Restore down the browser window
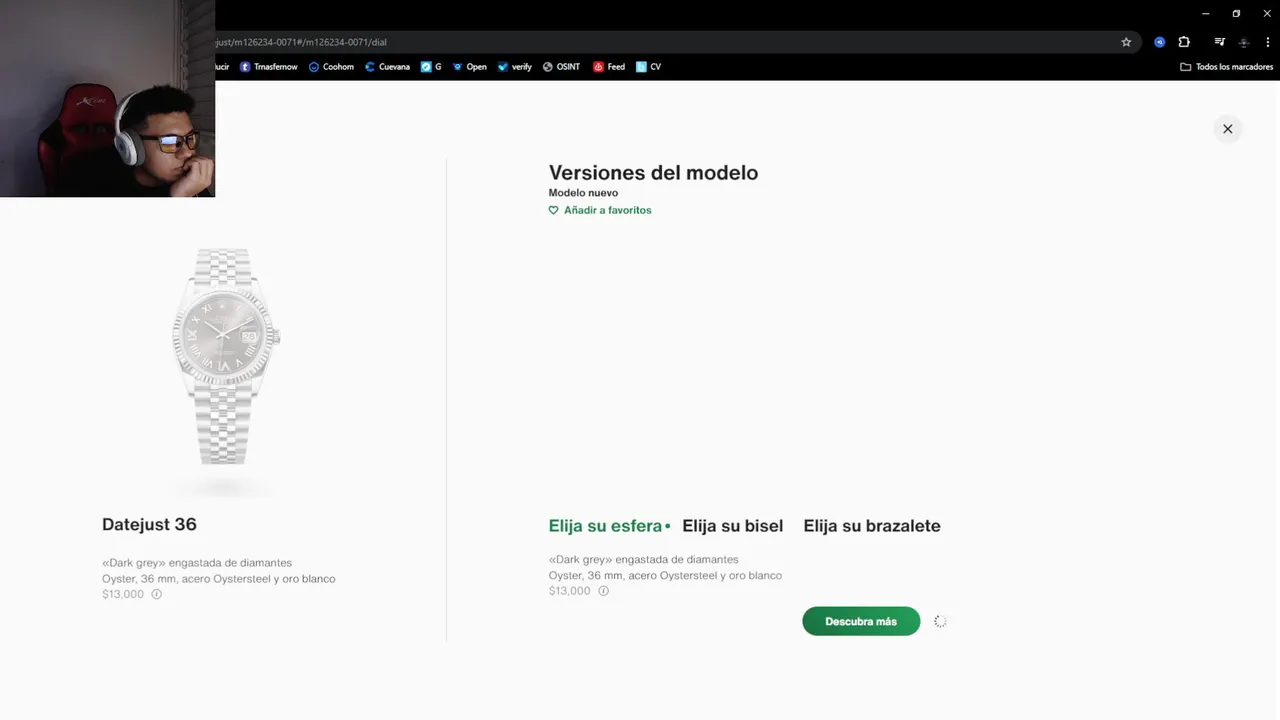This screenshot has width=1280, height=720. 1236,13
